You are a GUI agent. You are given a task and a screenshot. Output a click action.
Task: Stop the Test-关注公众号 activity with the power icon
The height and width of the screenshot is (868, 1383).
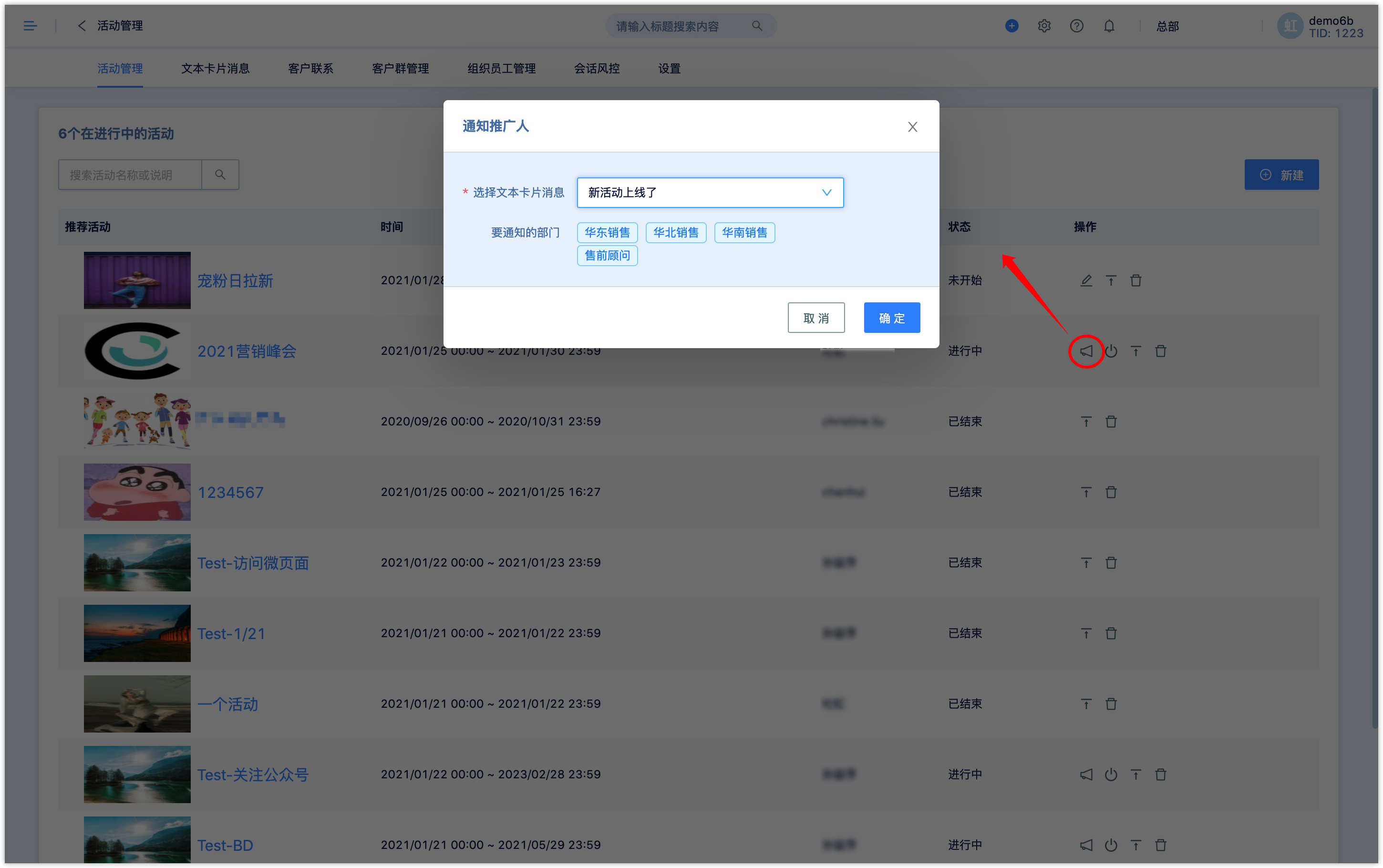tap(1111, 775)
